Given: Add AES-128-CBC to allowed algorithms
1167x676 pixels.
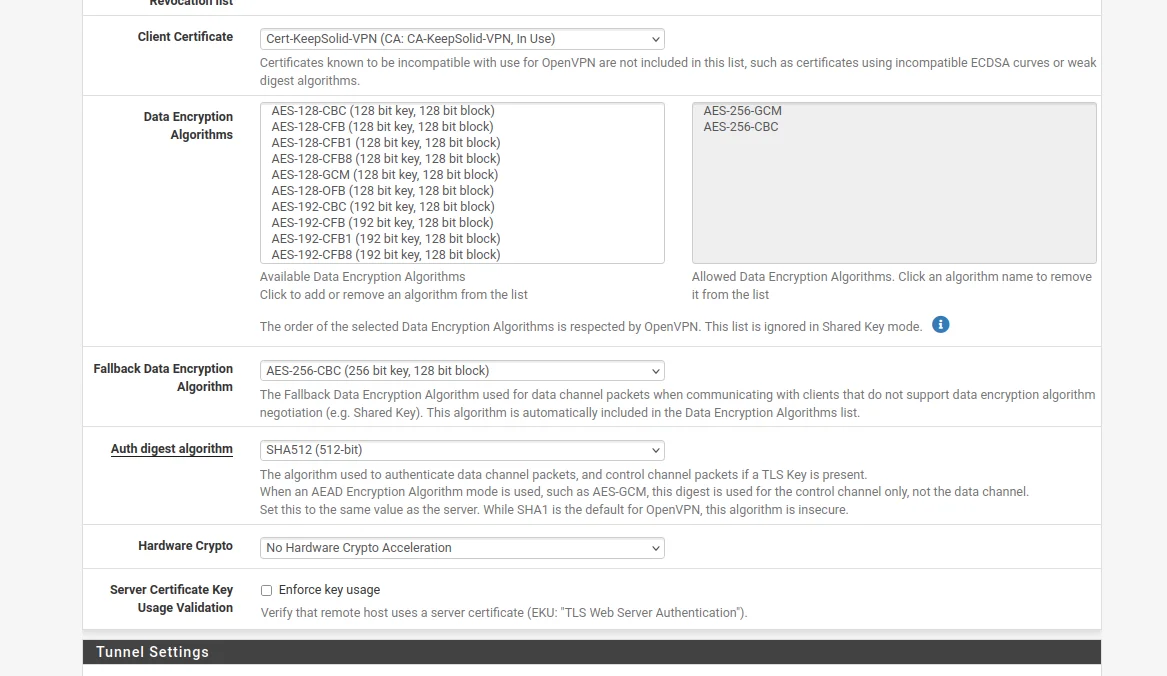Looking at the screenshot, I should tap(383, 111).
